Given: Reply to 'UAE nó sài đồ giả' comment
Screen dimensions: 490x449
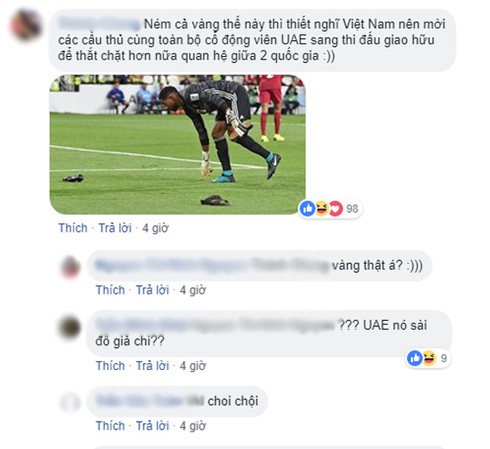Looking at the screenshot, I should 152,366.
